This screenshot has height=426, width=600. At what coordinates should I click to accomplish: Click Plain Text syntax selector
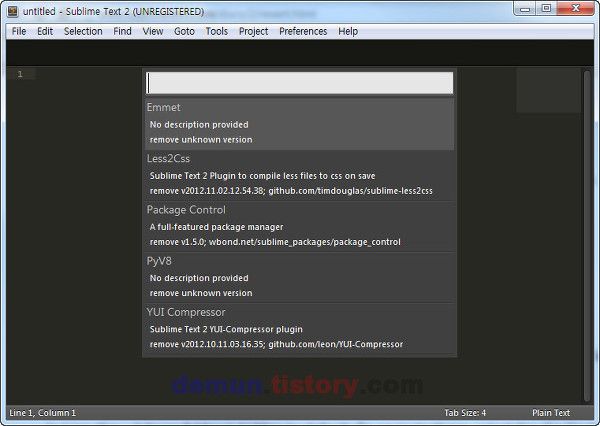click(x=551, y=413)
